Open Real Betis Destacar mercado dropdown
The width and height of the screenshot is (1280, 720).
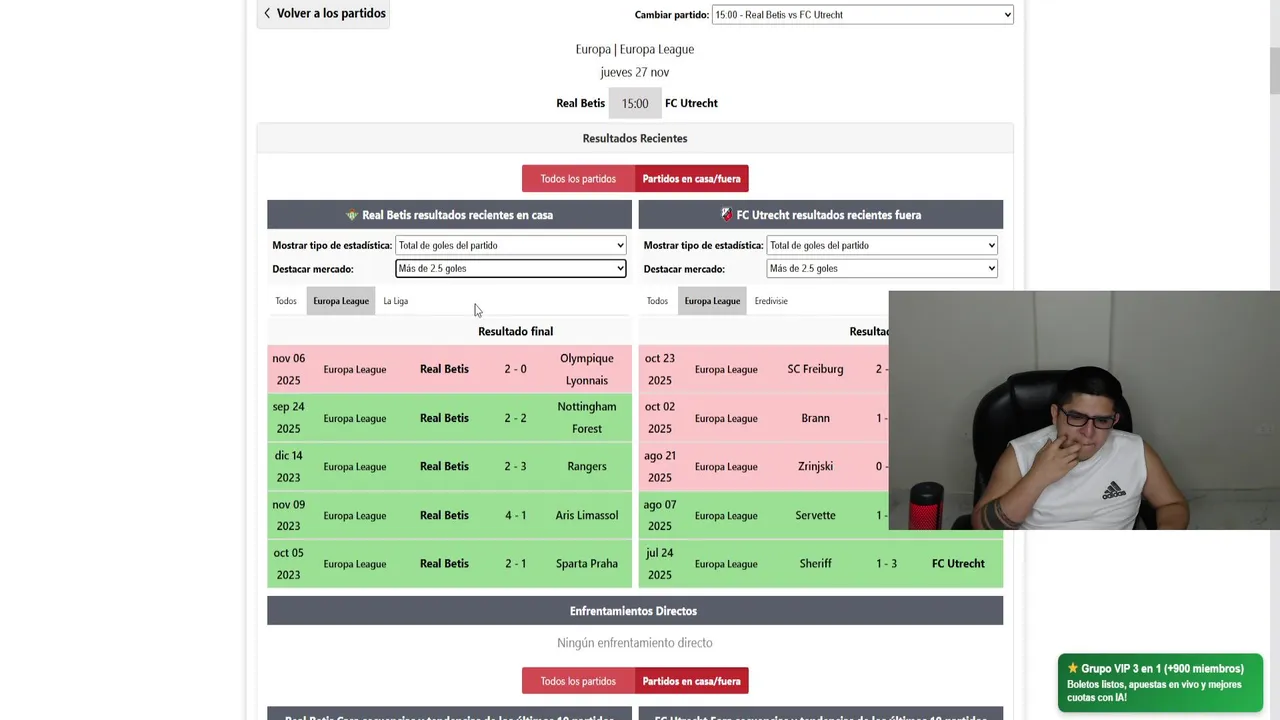pos(511,268)
